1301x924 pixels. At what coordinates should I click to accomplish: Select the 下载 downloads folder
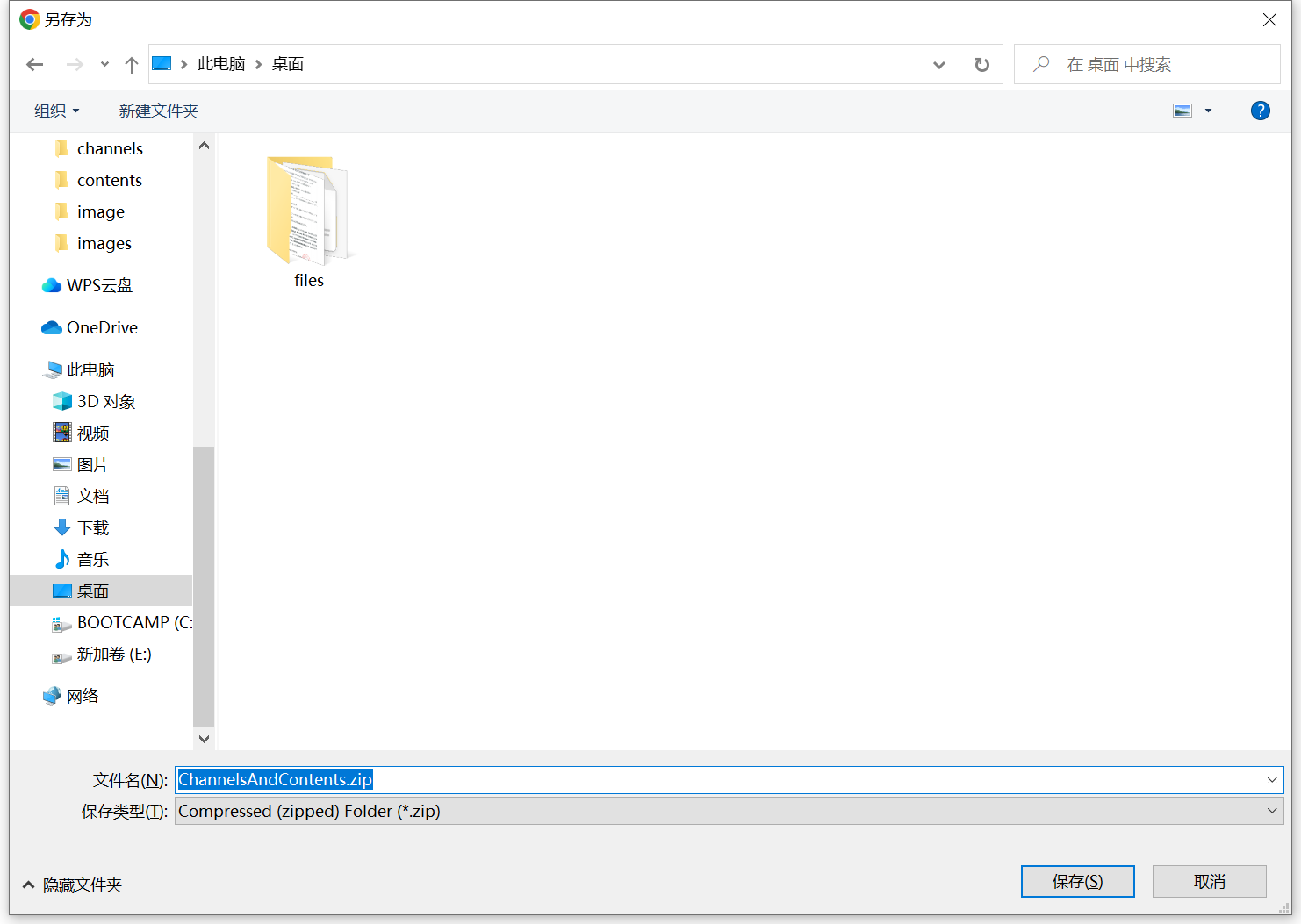point(92,527)
